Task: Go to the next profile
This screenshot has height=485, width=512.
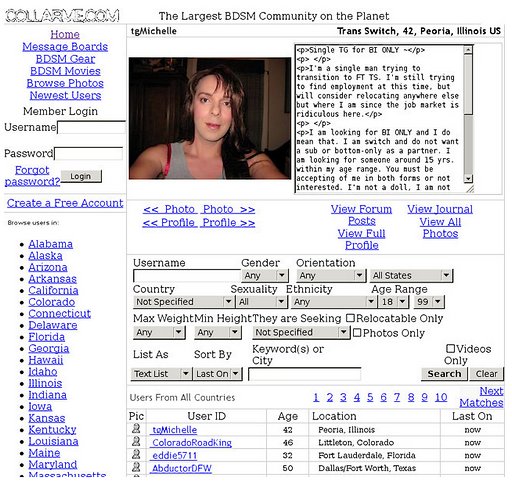Action: 229,223
